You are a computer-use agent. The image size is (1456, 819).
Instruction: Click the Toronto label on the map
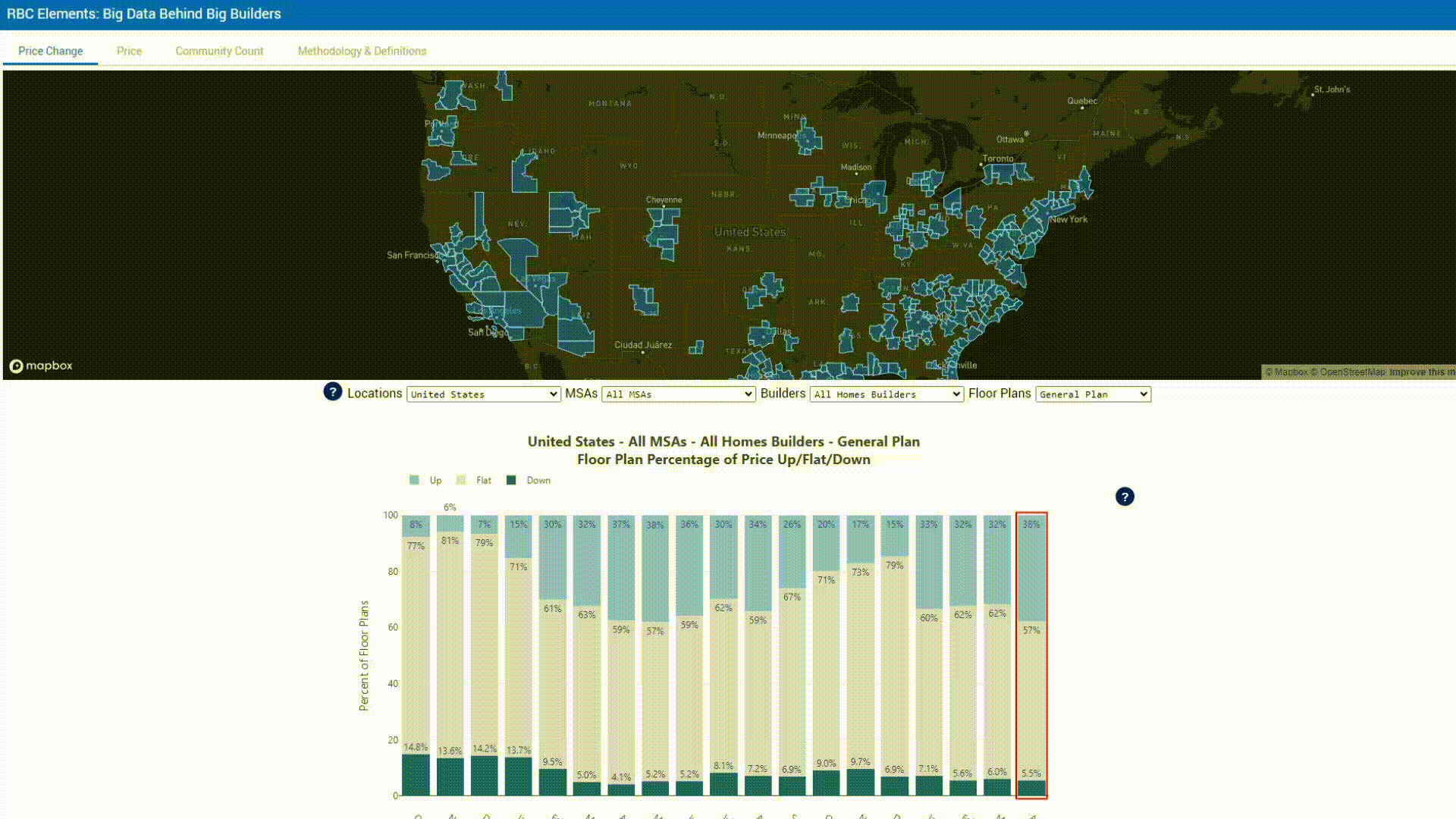point(998,158)
